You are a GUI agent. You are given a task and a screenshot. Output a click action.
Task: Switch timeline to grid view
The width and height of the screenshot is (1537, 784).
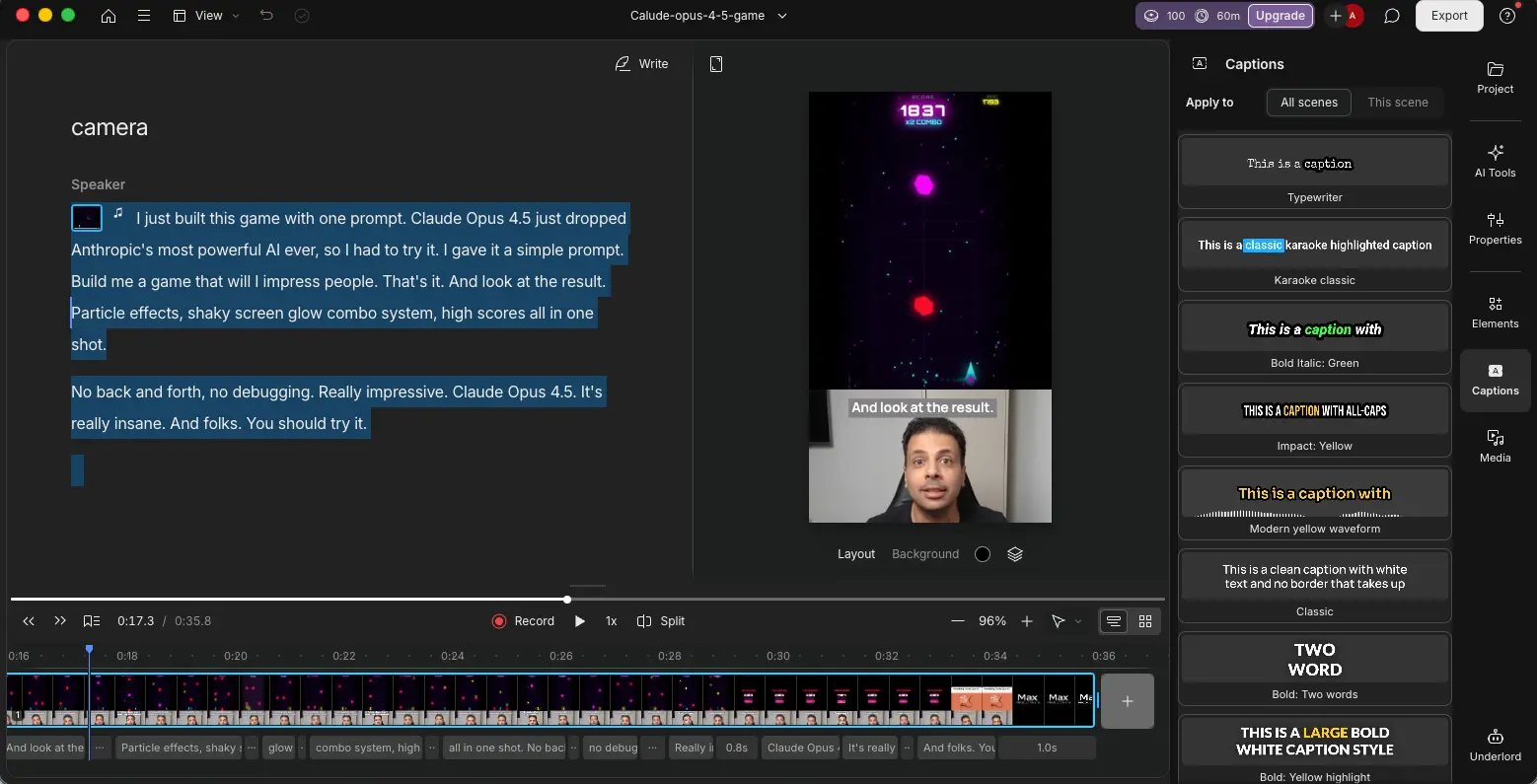click(x=1145, y=621)
